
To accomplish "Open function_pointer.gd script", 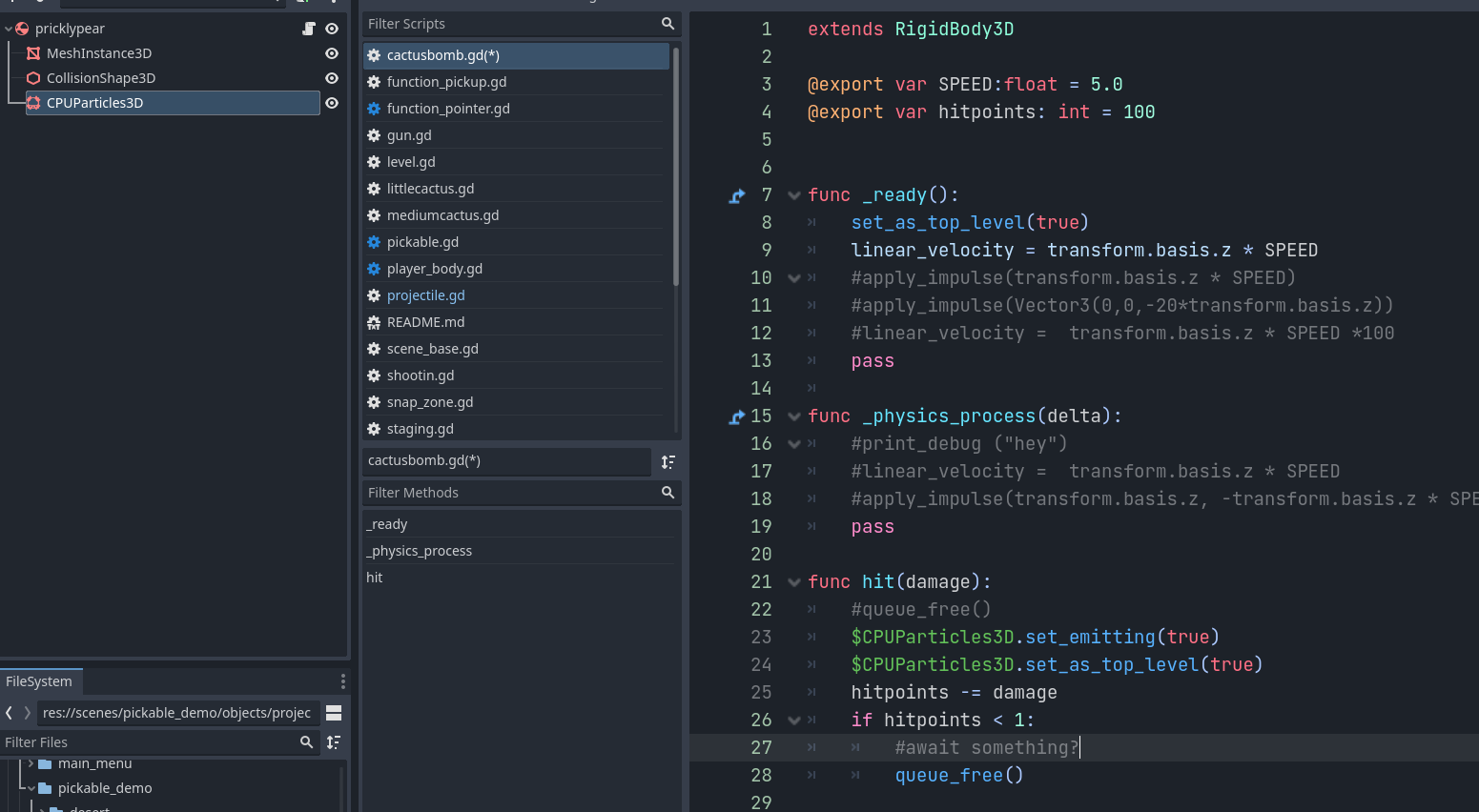I will click(516, 109).
